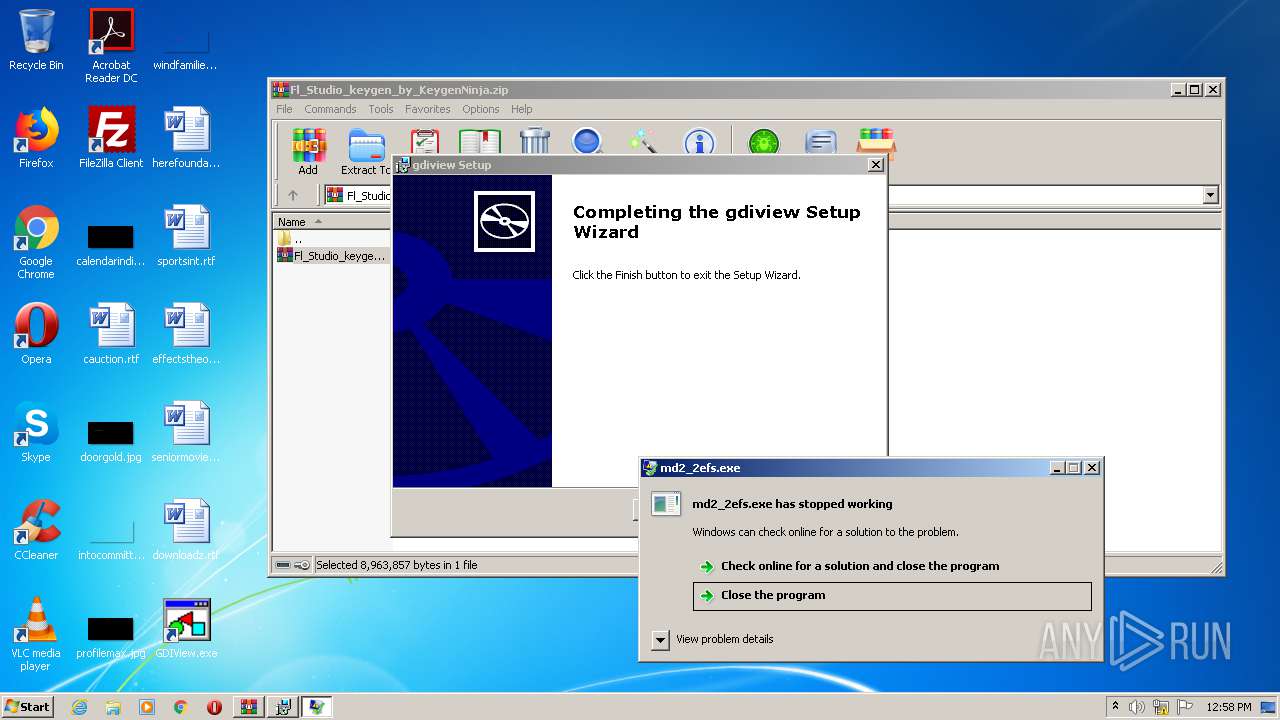Click the Name column header
The height and width of the screenshot is (720, 1280).
(x=331, y=222)
